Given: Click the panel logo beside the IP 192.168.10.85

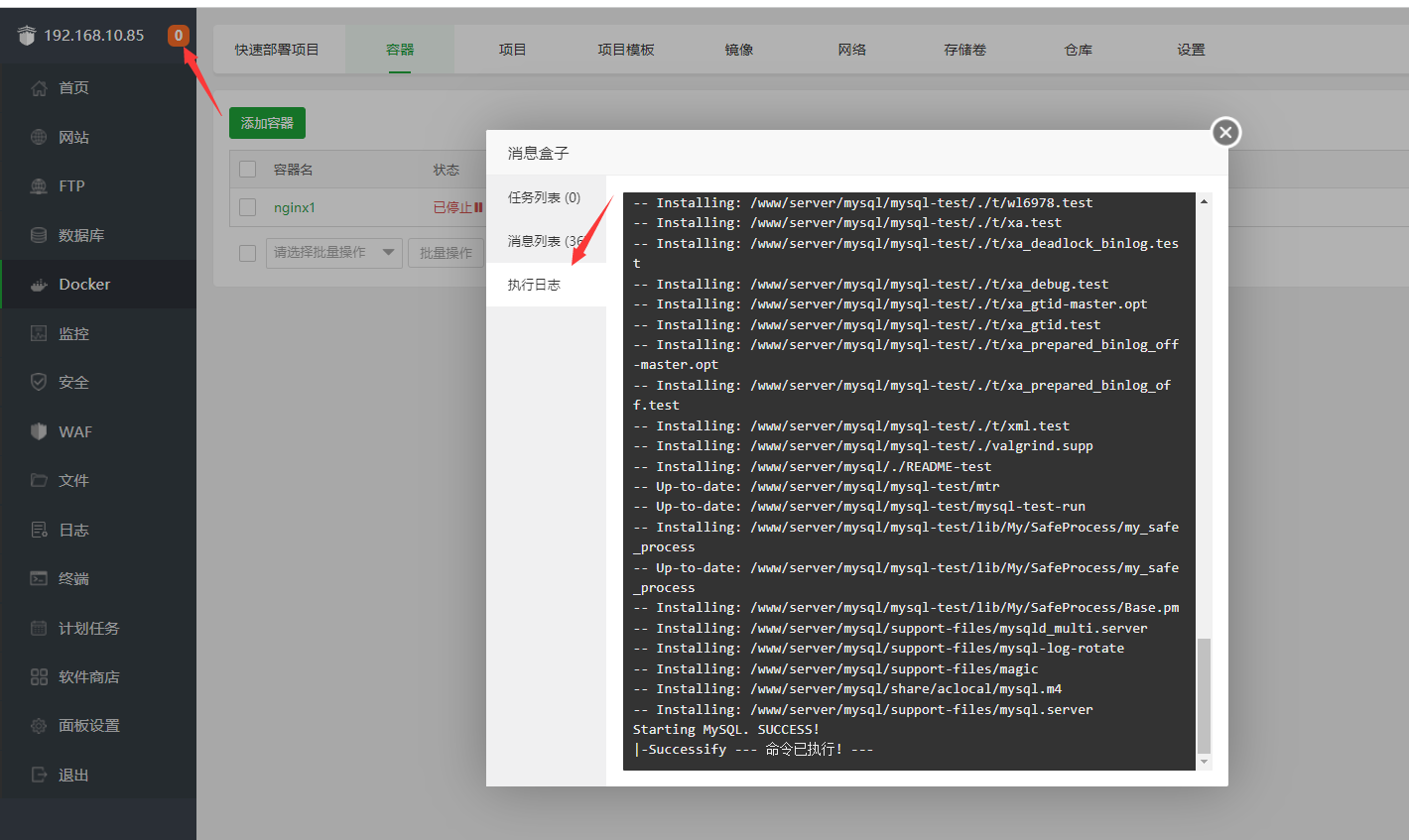Looking at the screenshot, I should click(x=27, y=36).
